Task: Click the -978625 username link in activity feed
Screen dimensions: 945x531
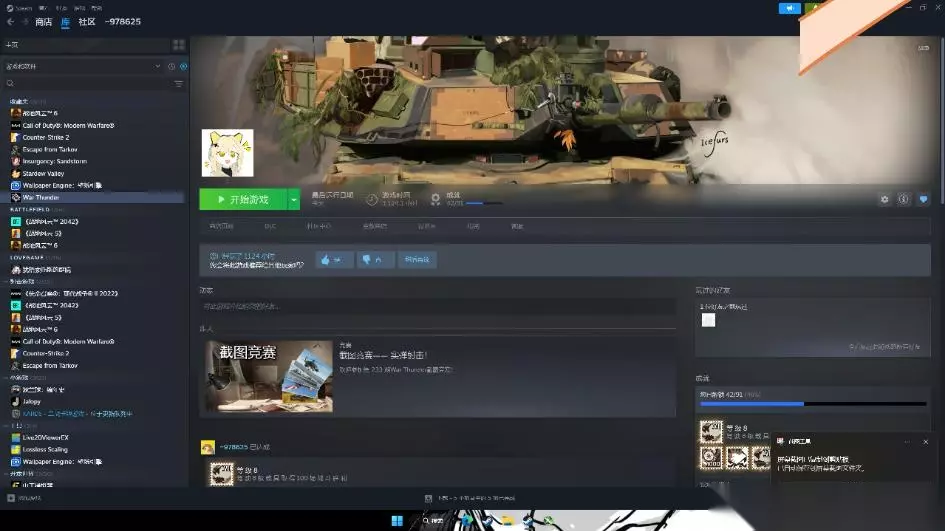Action: coord(233,447)
